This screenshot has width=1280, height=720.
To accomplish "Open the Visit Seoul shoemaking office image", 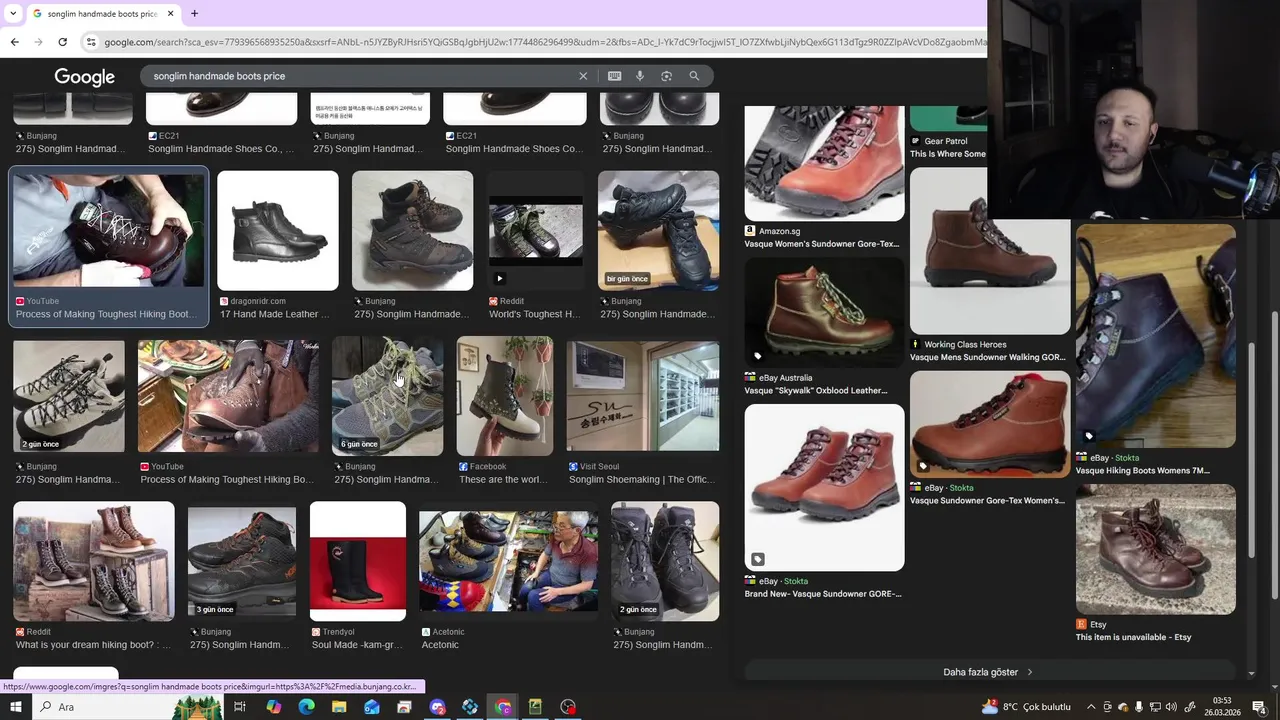I will coord(643,396).
